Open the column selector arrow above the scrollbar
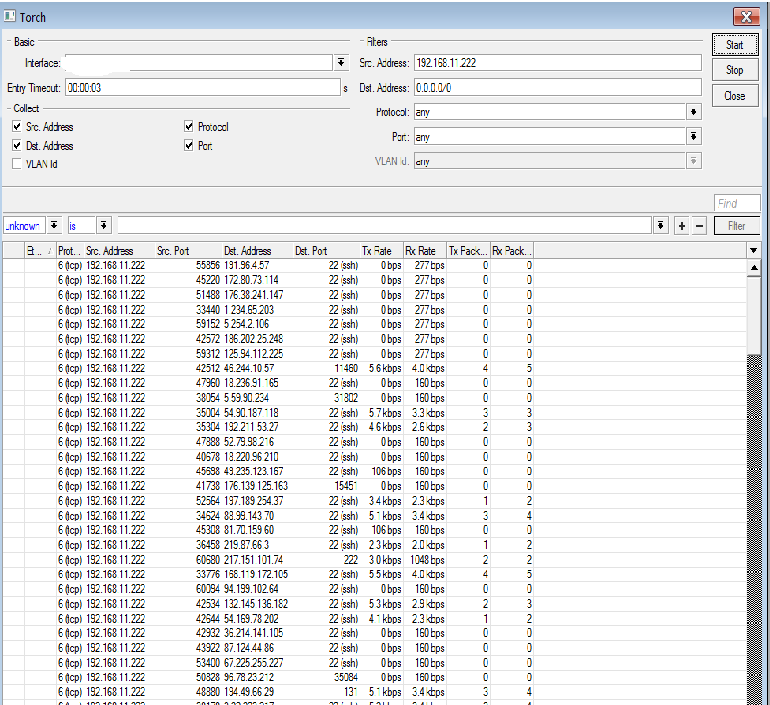The height and width of the screenshot is (705, 770). tap(753, 251)
